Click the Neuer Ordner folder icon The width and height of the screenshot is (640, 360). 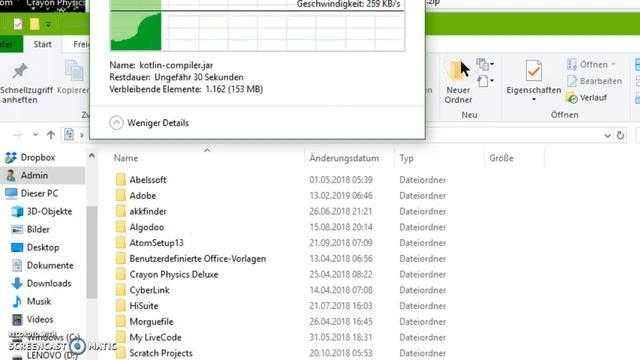coord(458,70)
